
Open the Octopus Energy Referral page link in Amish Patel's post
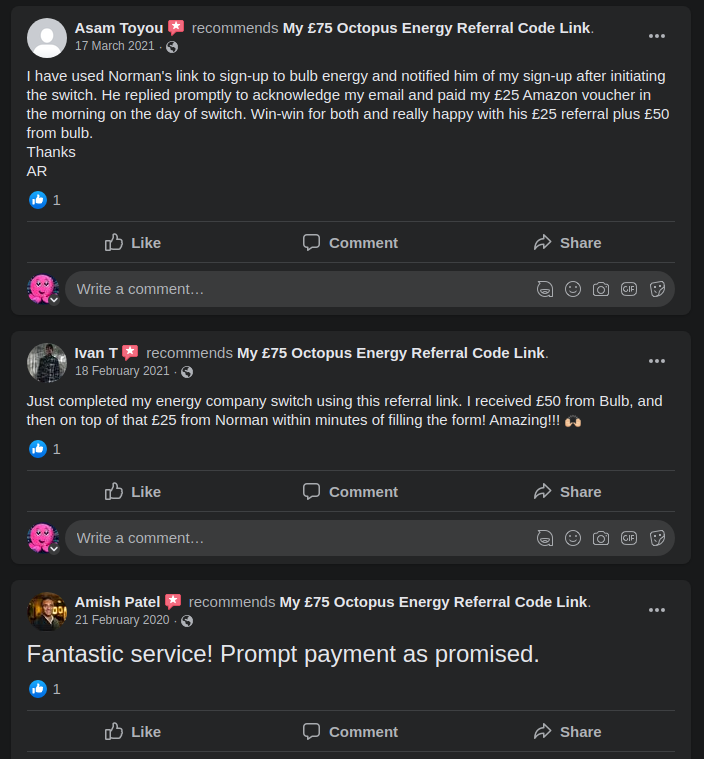tap(434, 602)
